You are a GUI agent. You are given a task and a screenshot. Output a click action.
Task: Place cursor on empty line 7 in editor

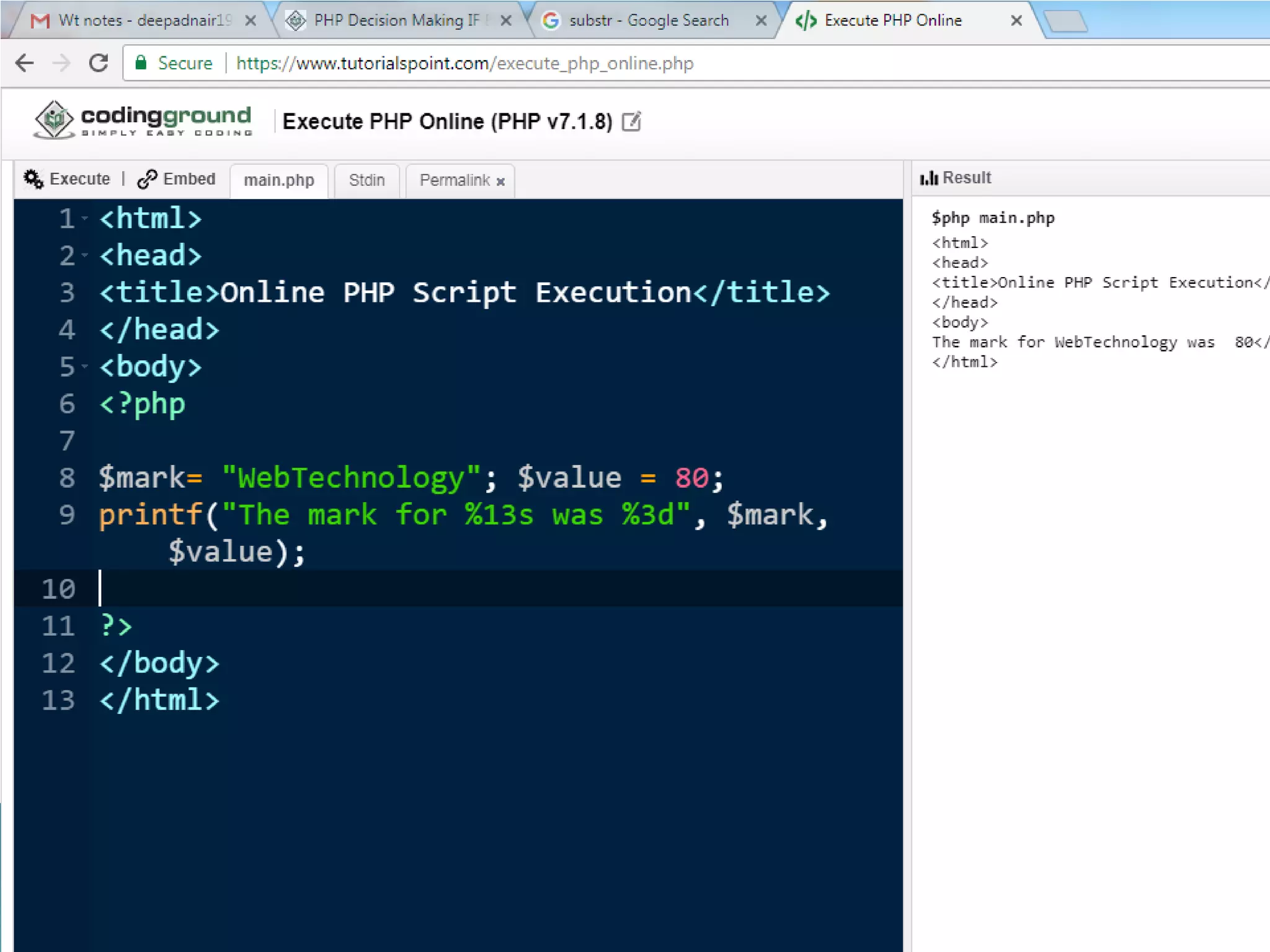(x=372, y=441)
